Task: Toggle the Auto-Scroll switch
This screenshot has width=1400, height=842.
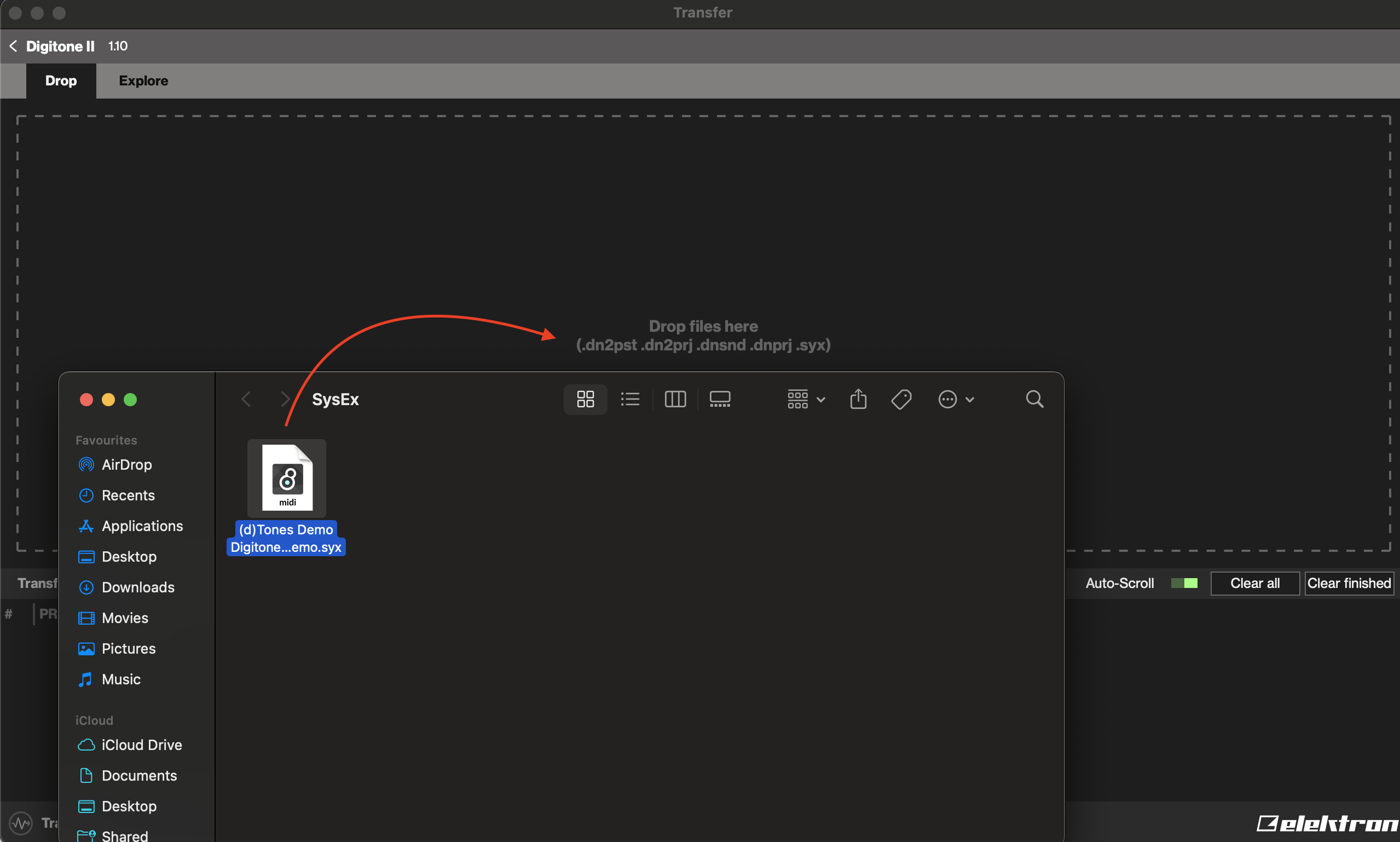Action: tap(1184, 583)
